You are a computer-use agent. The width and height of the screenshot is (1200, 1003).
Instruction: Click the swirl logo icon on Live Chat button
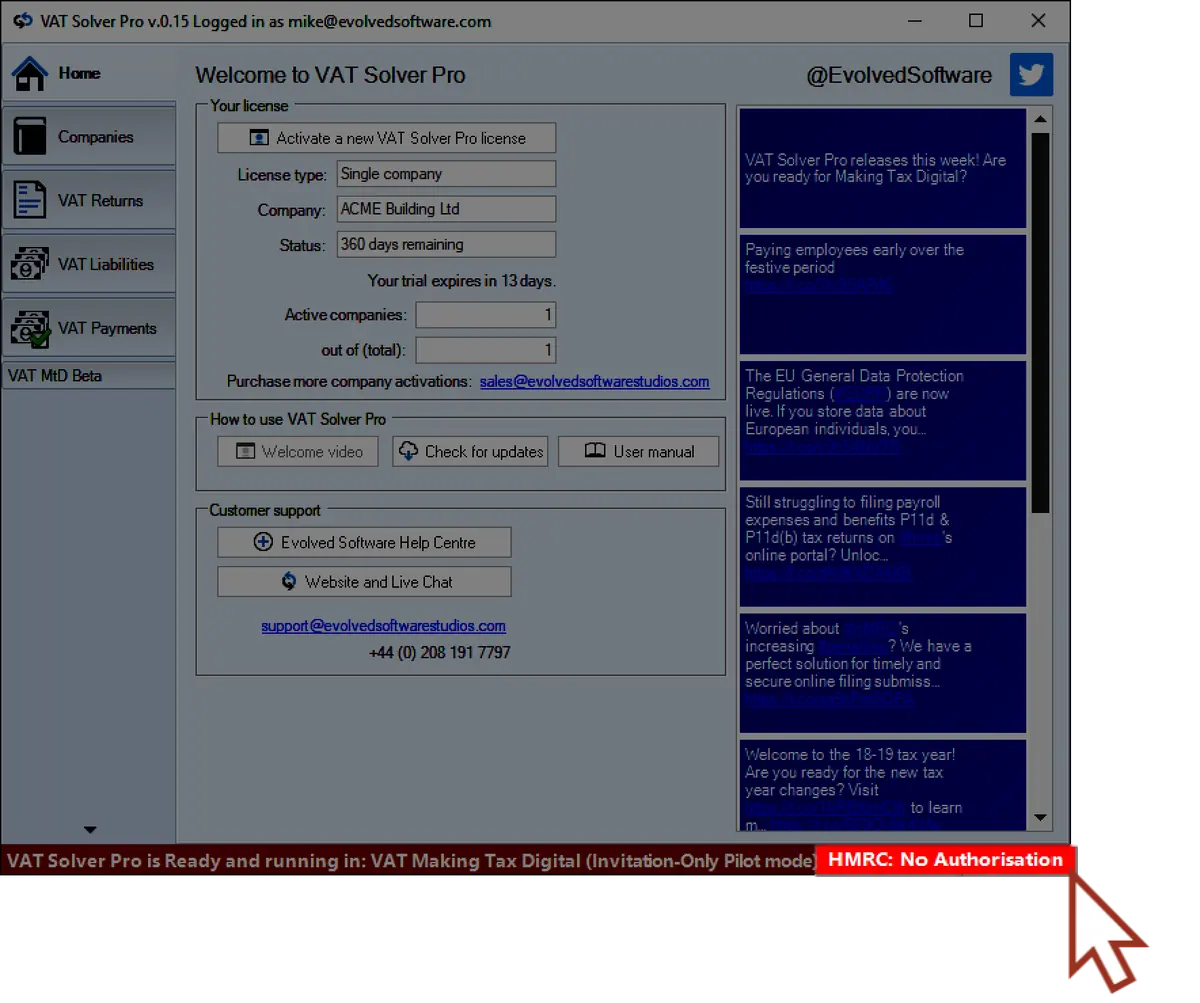tap(289, 581)
